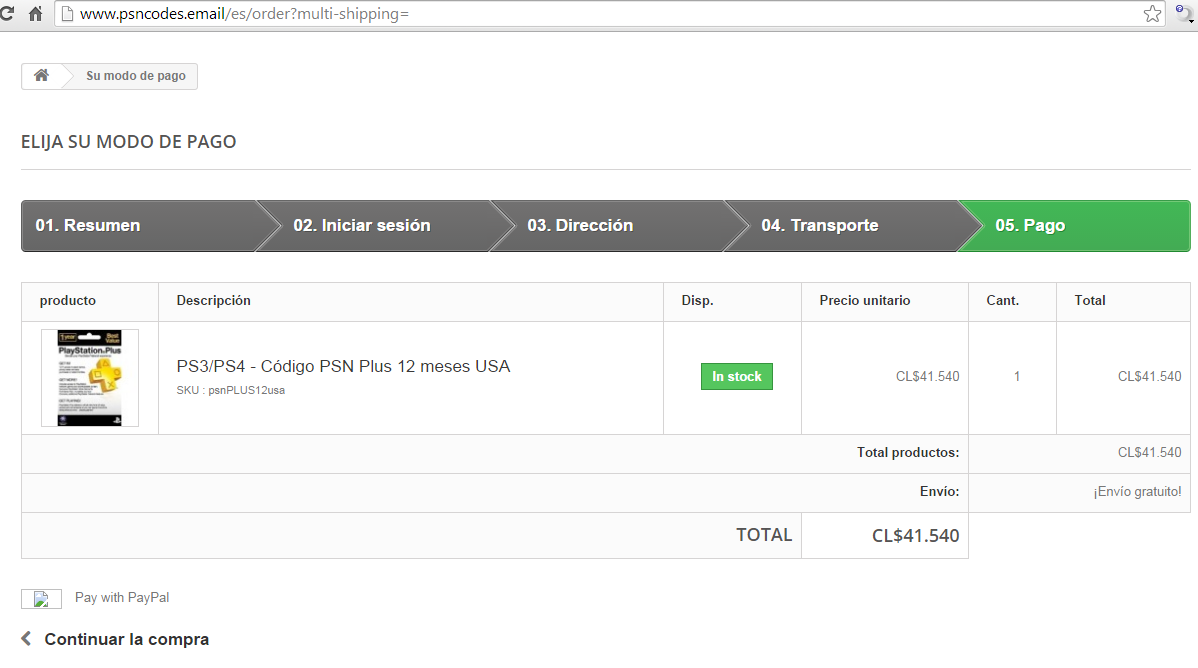This screenshot has height=668, width=1198.
Task: Bookmark this page with the star icon
Action: point(1152,14)
